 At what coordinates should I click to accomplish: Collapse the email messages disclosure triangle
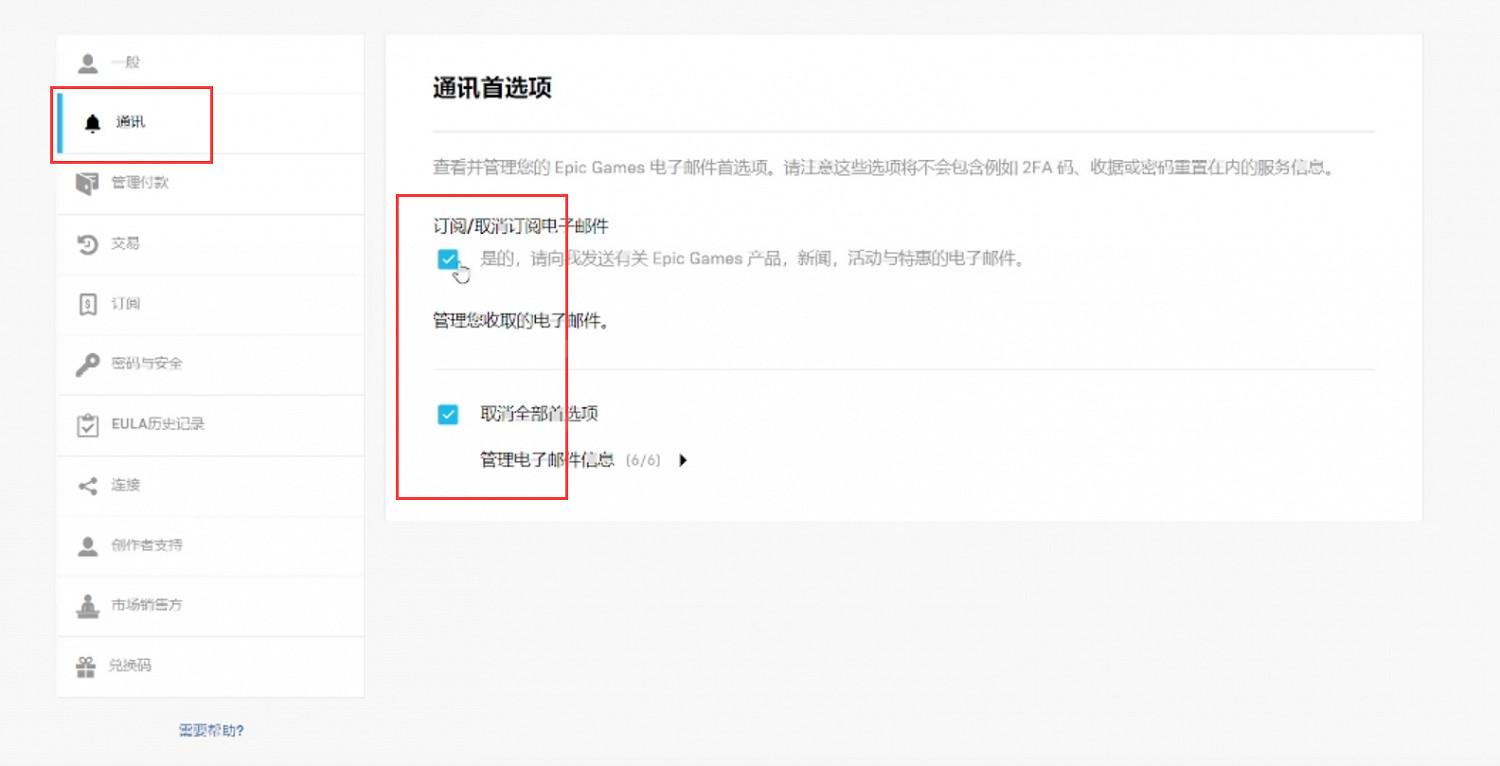(682, 460)
